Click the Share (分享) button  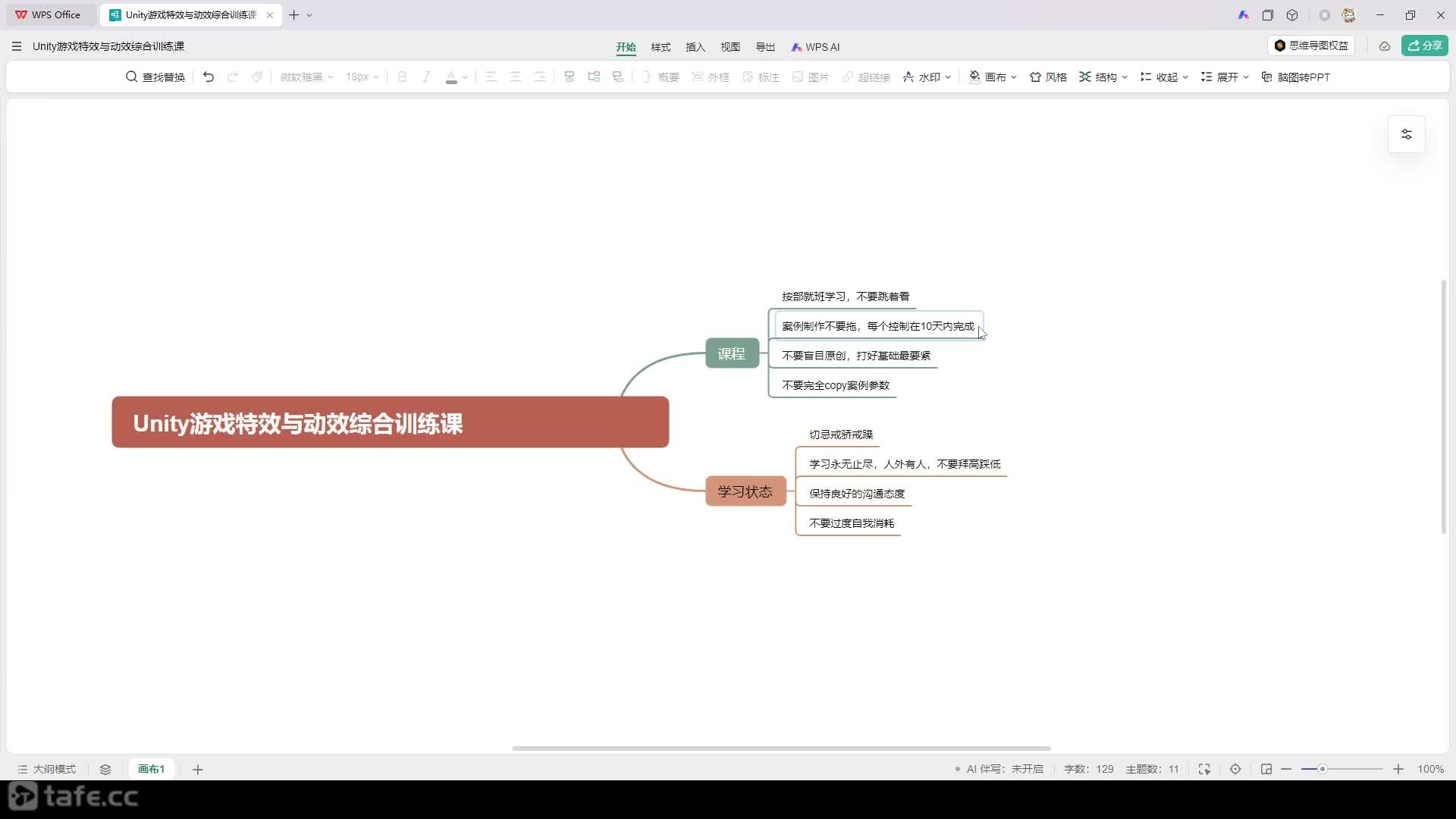[x=1425, y=45]
